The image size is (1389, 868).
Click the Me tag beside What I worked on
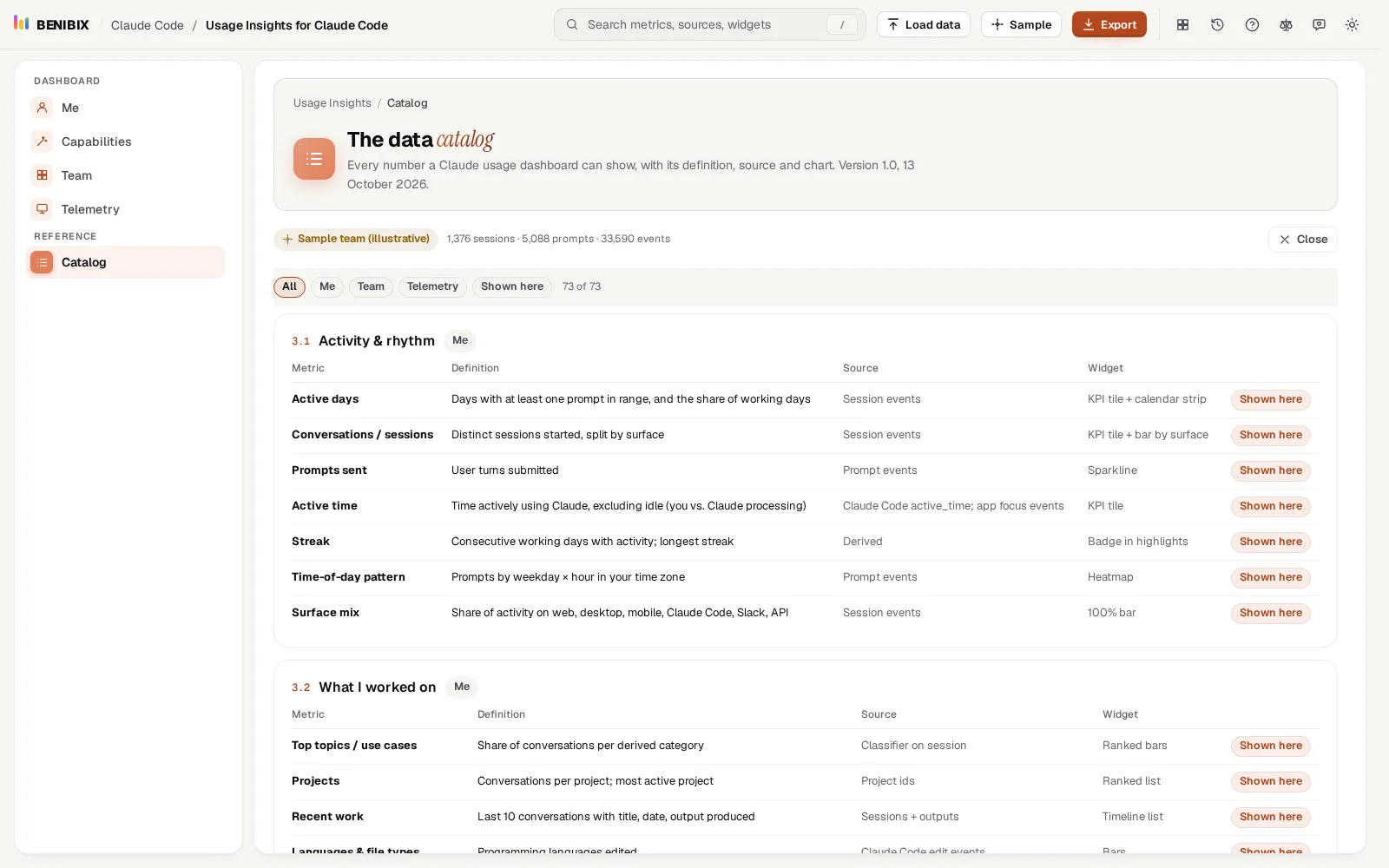pyautogui.click(x=462, y=687)
